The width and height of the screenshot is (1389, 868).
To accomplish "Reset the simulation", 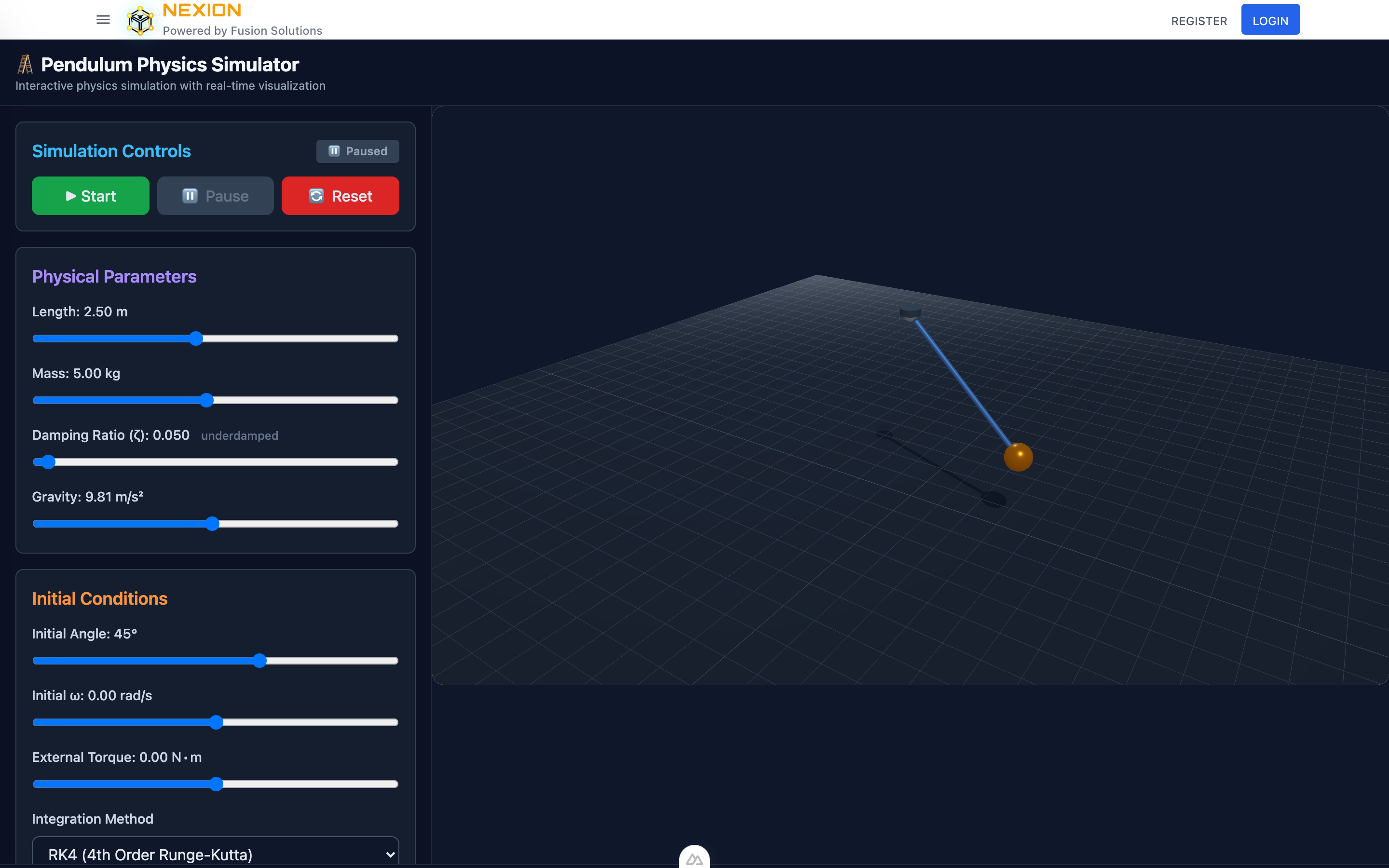I will (x=340, y=196).
